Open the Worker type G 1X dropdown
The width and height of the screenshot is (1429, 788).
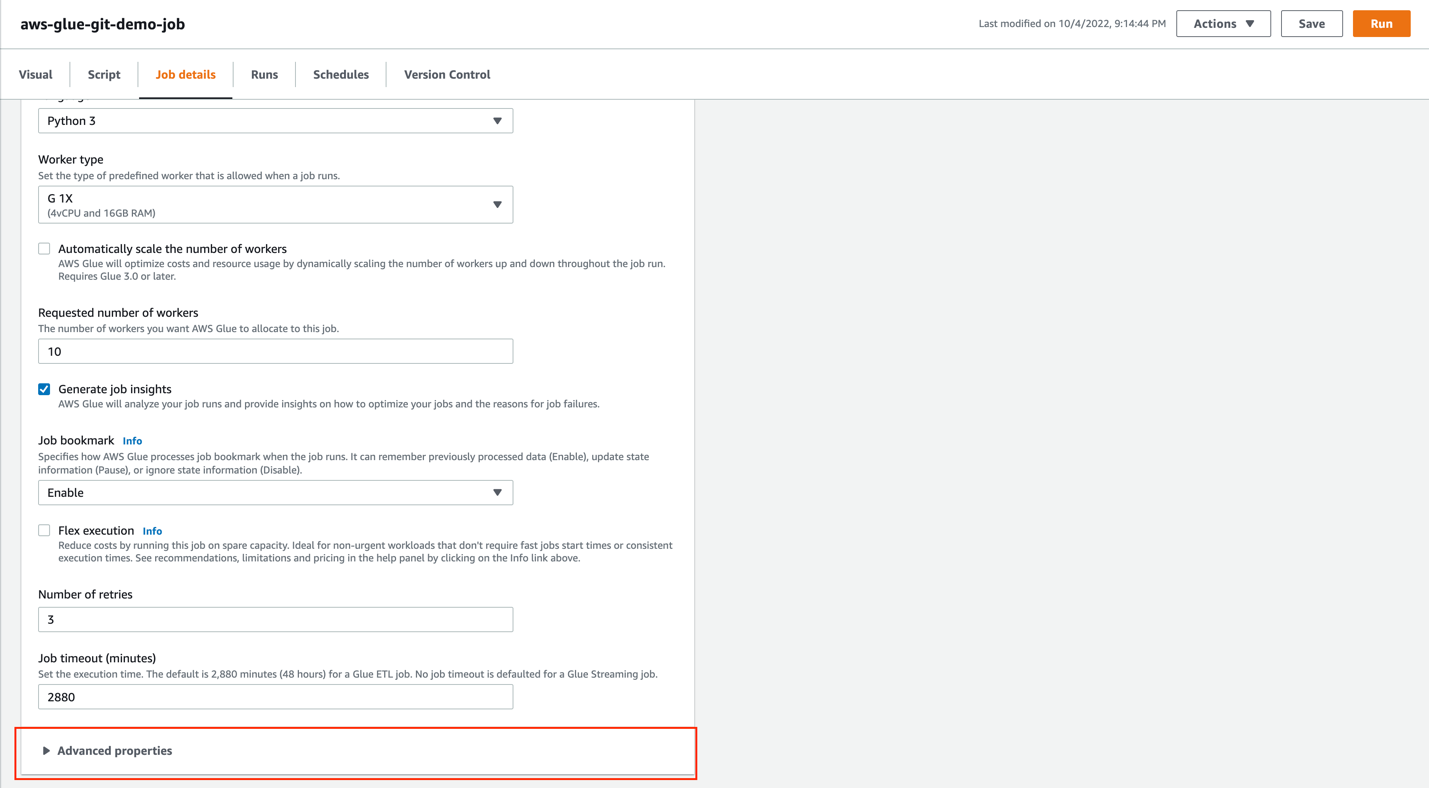[275, 205]
